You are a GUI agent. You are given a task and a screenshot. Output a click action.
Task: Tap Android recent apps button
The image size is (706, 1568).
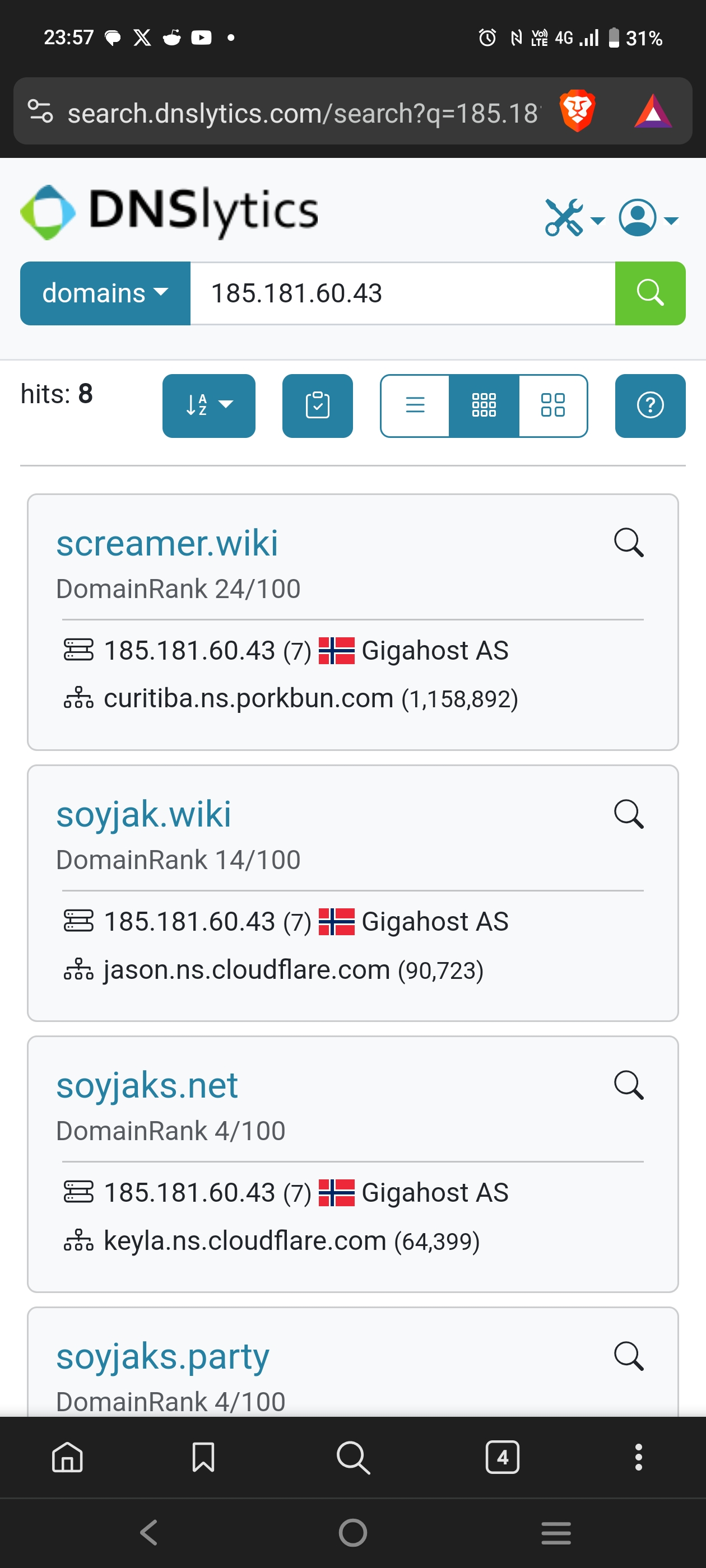[x=555, y=1532]
